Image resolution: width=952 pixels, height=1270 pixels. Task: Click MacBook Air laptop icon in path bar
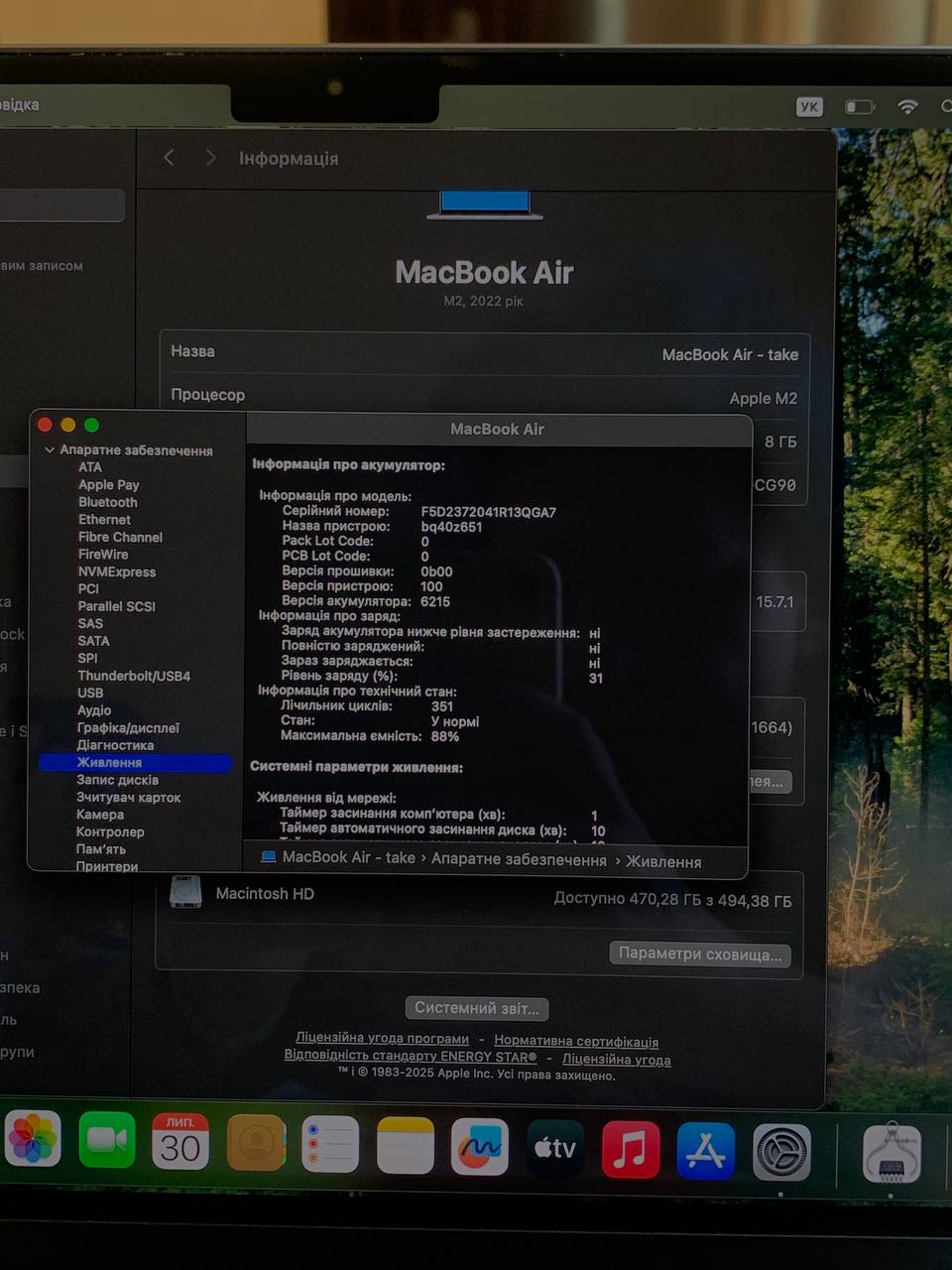[268, 856]
